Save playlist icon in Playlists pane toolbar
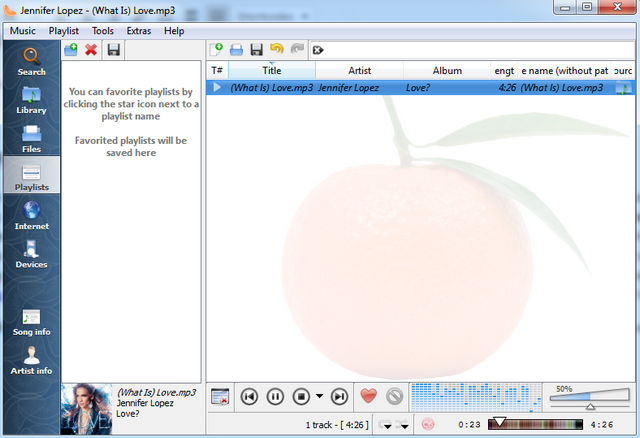 pyautogui.click(x=113, y=50)
